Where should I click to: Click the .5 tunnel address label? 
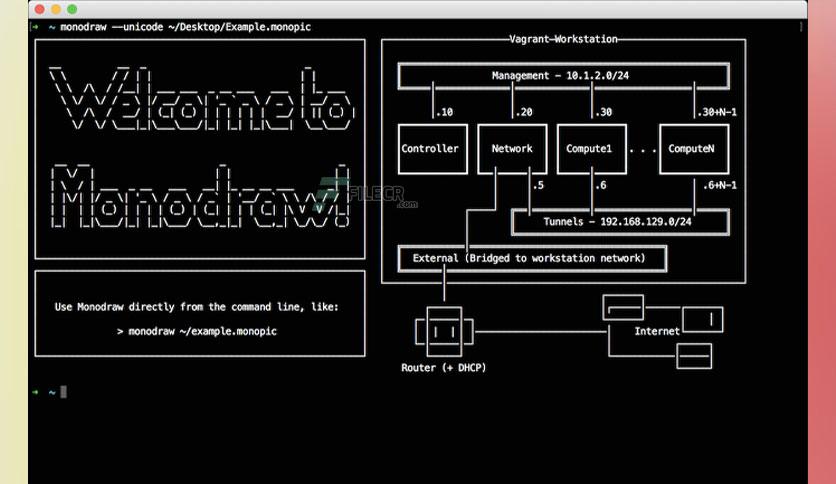tap(538, 185)
